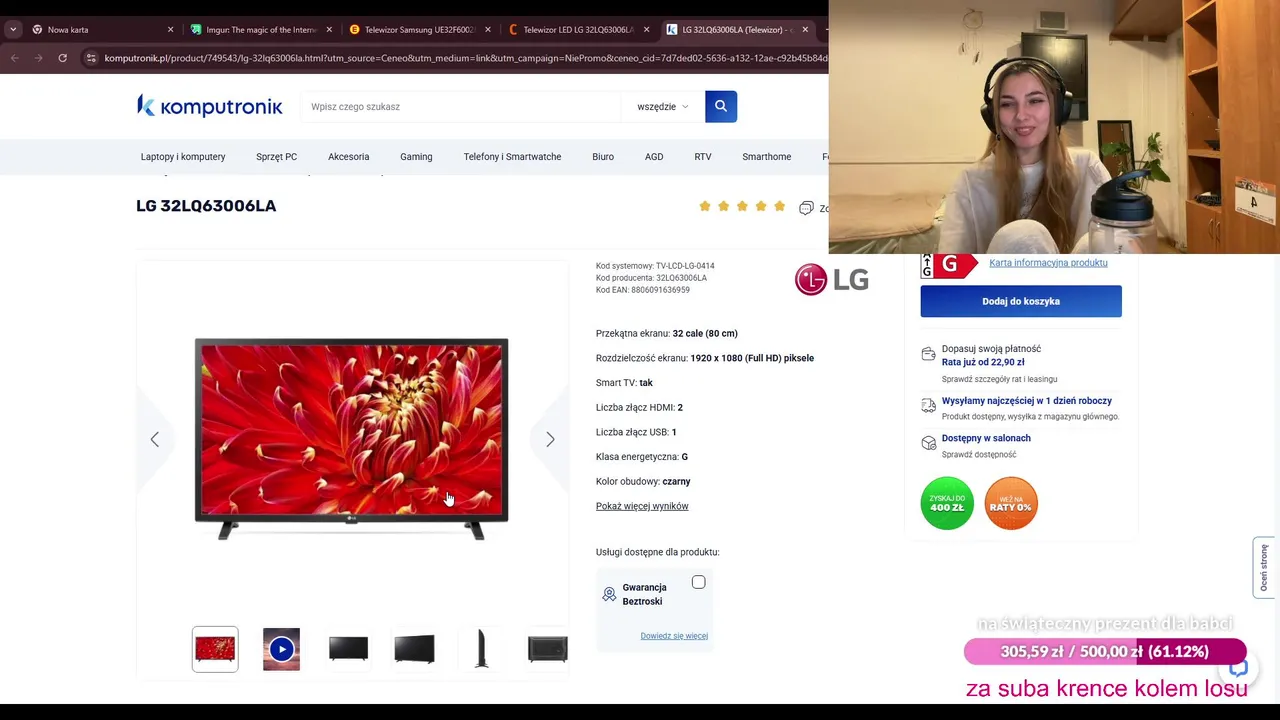
Task: Tick the Gwarancja Beztroski checkbox
Action: click(698, 582)
